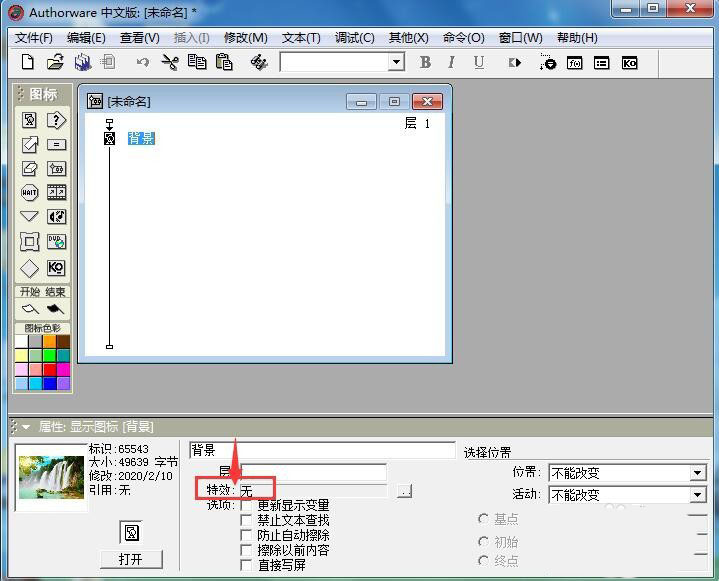Open the 文本(T) menu
This screenshot has width=719, height=581.
coord(301,38)
